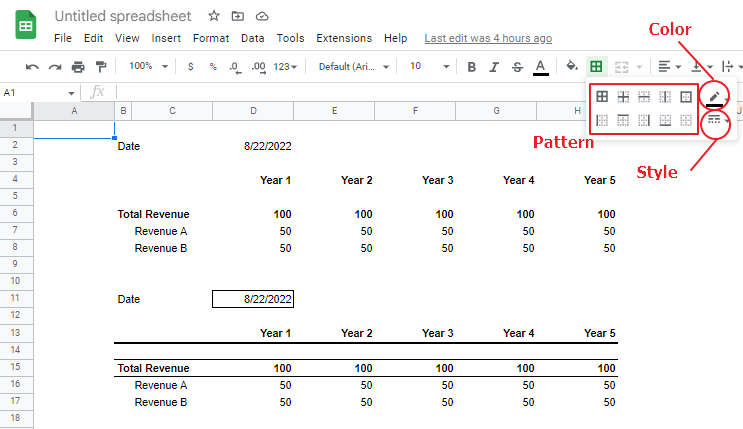Viewport: 743px width, 429px height.
Task: Decrease decimal places
Action: [236, 67]
